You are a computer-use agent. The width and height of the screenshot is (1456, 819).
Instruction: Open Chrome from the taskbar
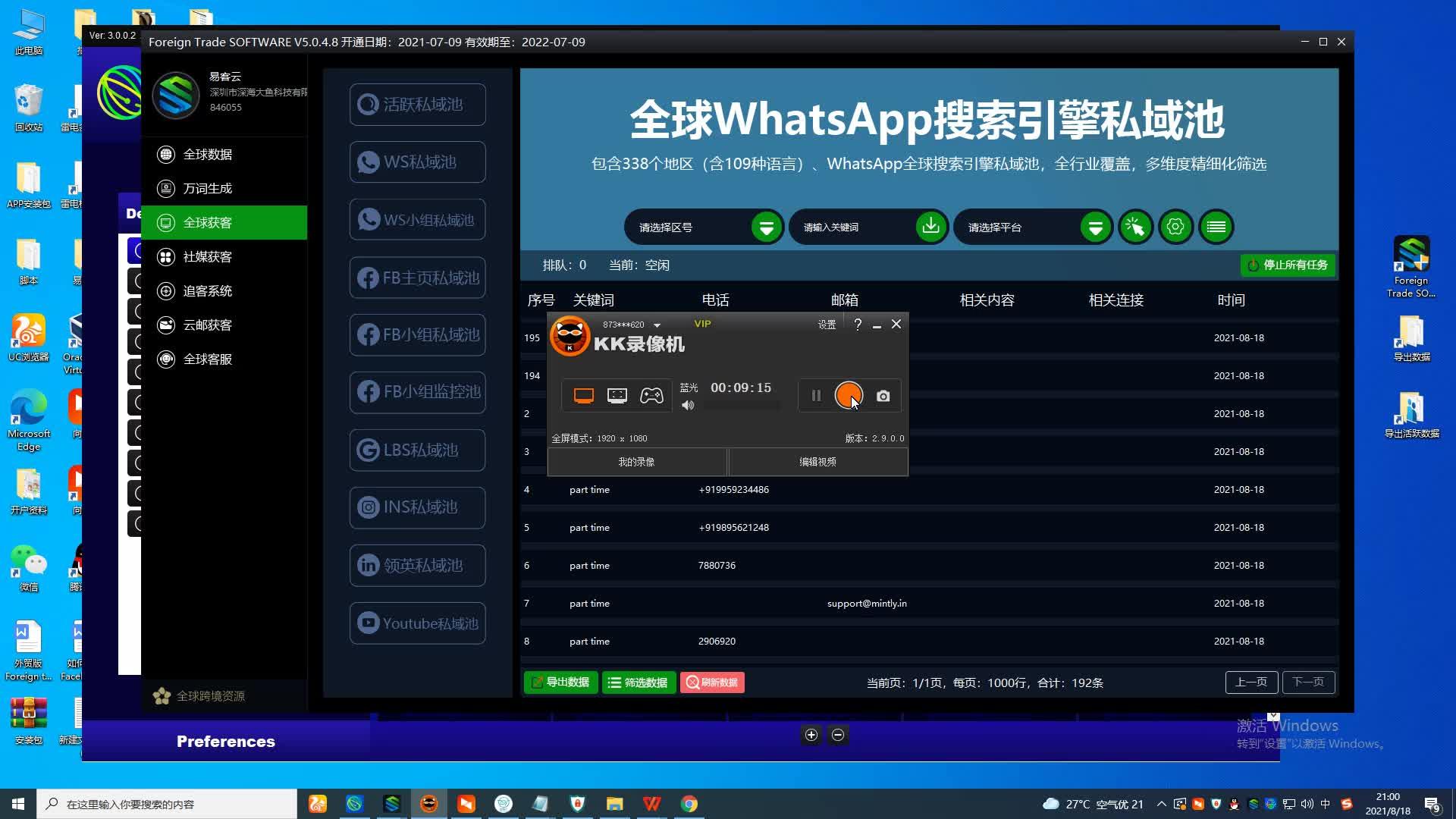[689, 804]
